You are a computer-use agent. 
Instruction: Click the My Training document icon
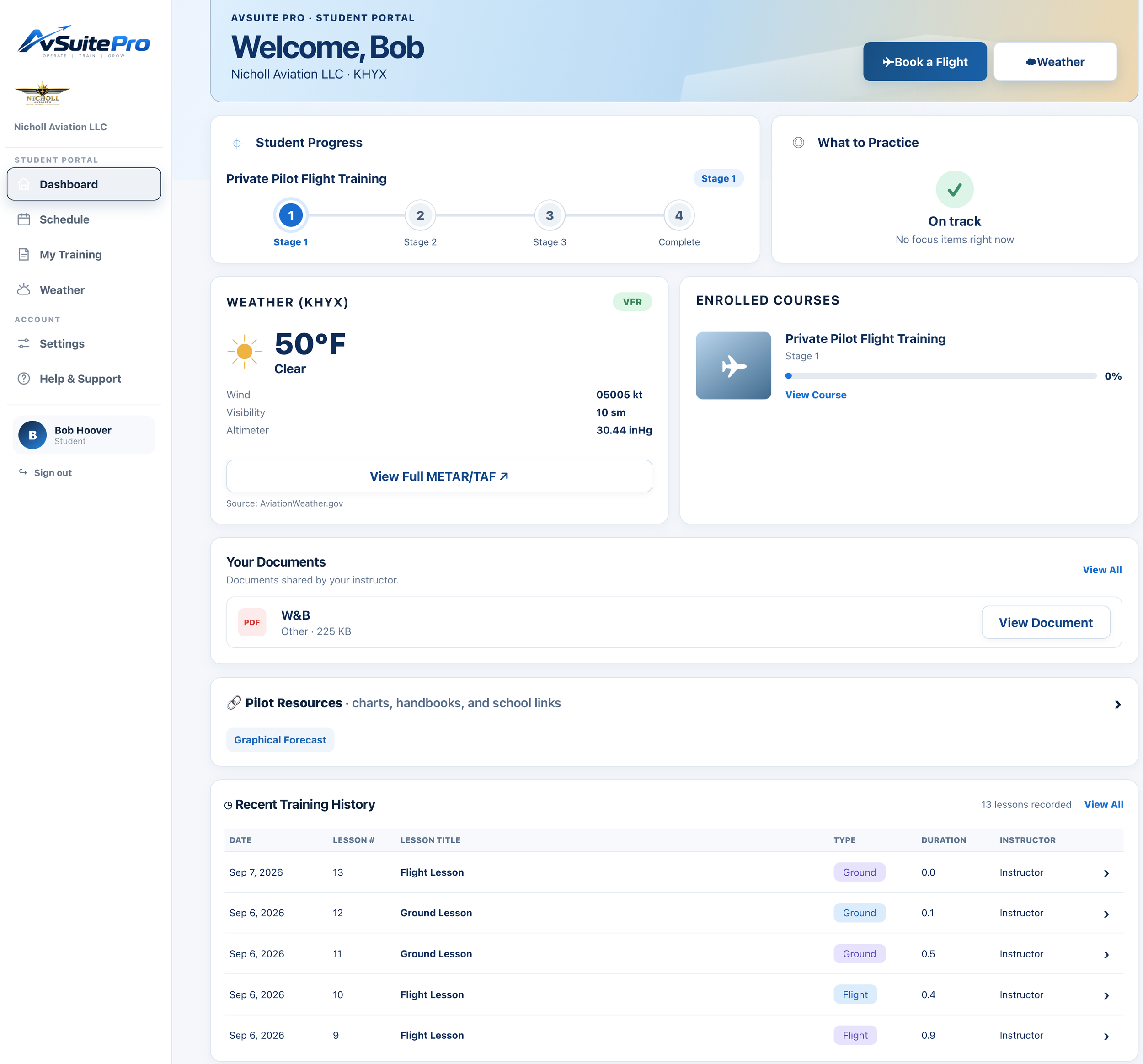pos(24,254)
